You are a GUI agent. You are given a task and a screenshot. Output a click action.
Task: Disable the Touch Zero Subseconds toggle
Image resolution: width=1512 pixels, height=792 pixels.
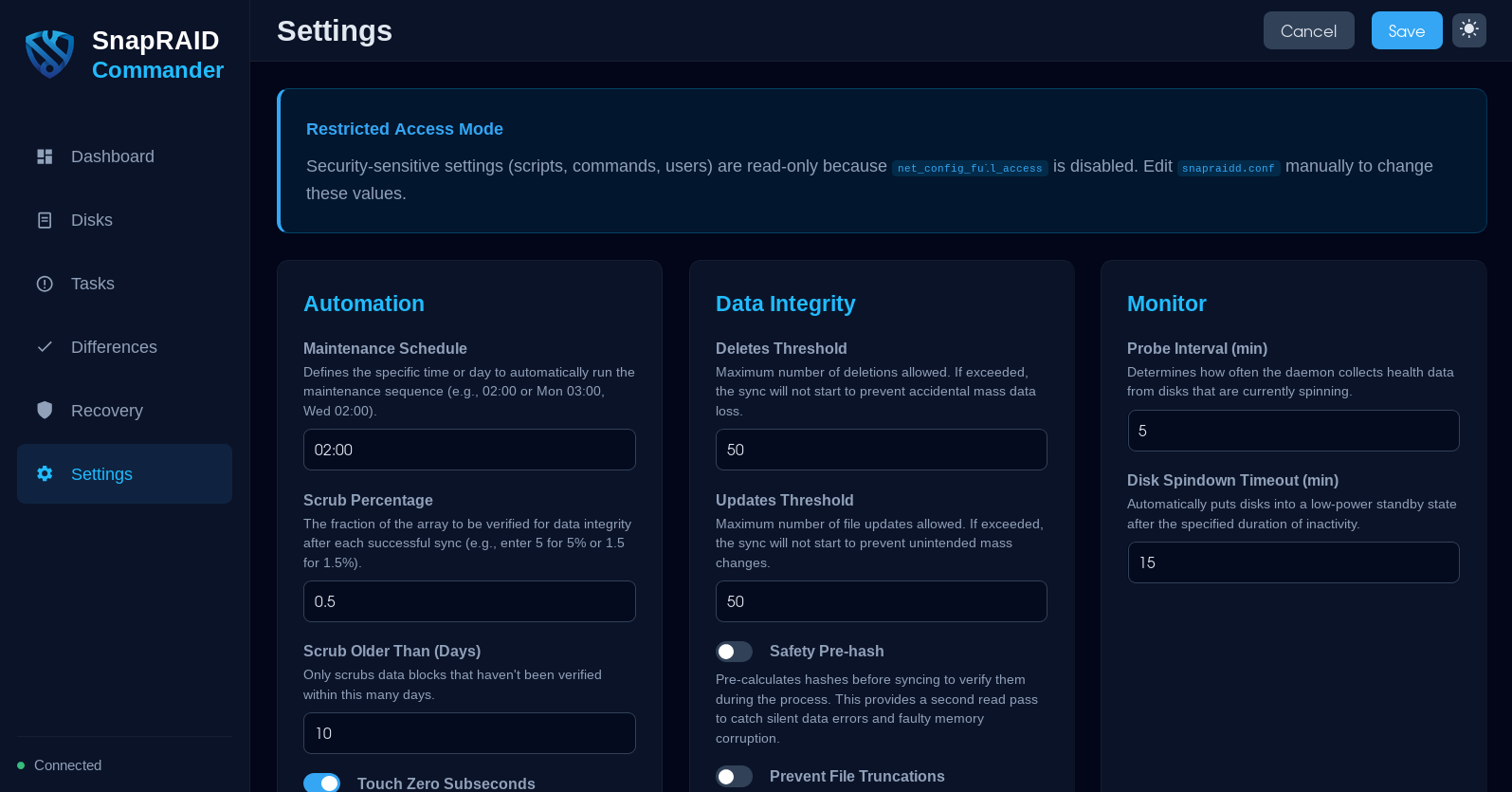tap(321, 783)
